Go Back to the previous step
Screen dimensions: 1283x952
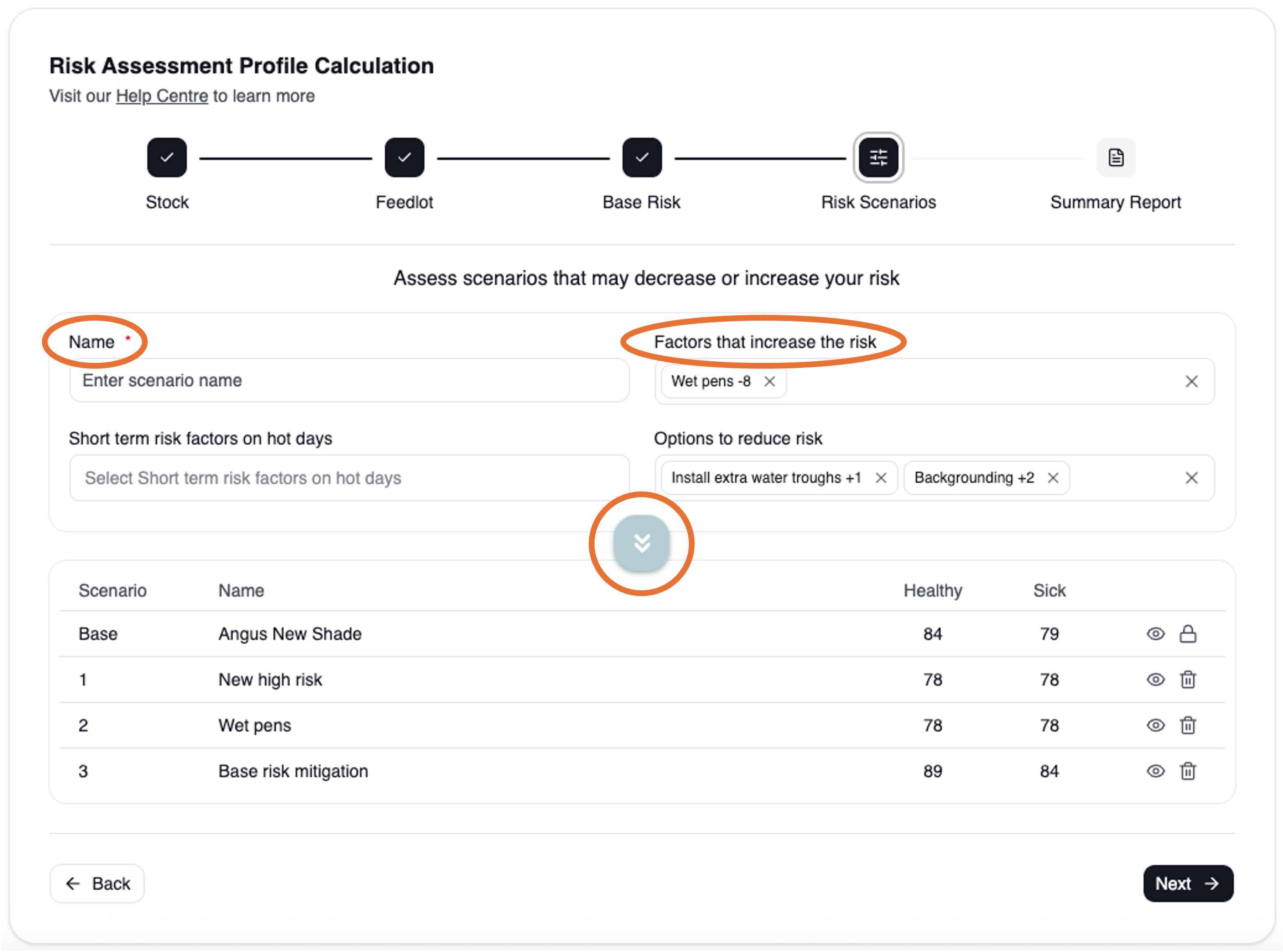tap(97, 883)
